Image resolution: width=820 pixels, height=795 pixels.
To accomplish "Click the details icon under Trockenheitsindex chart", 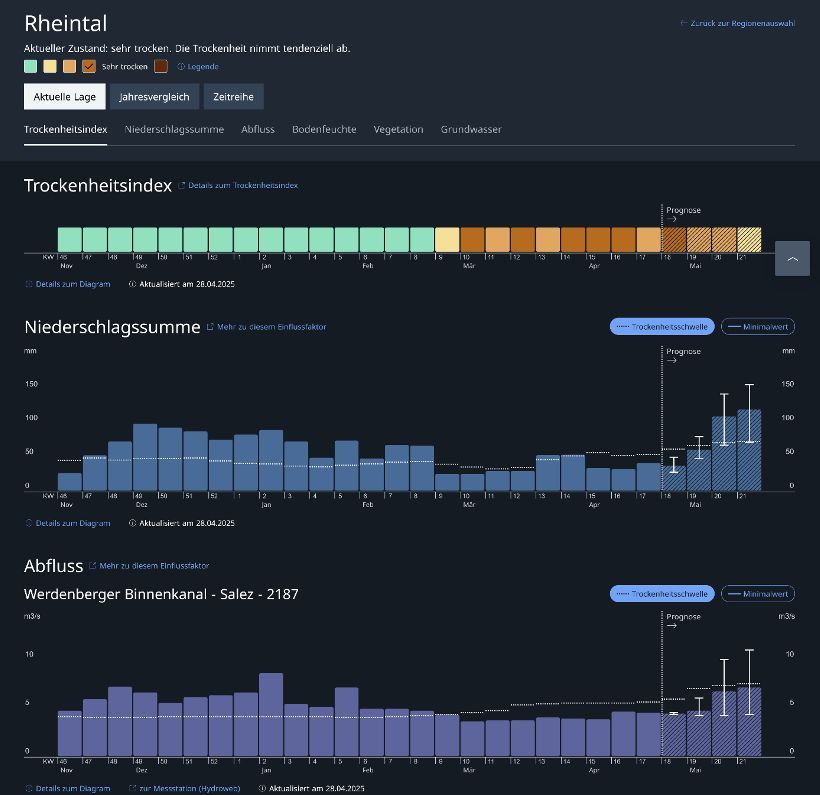I will pos(29,284).
